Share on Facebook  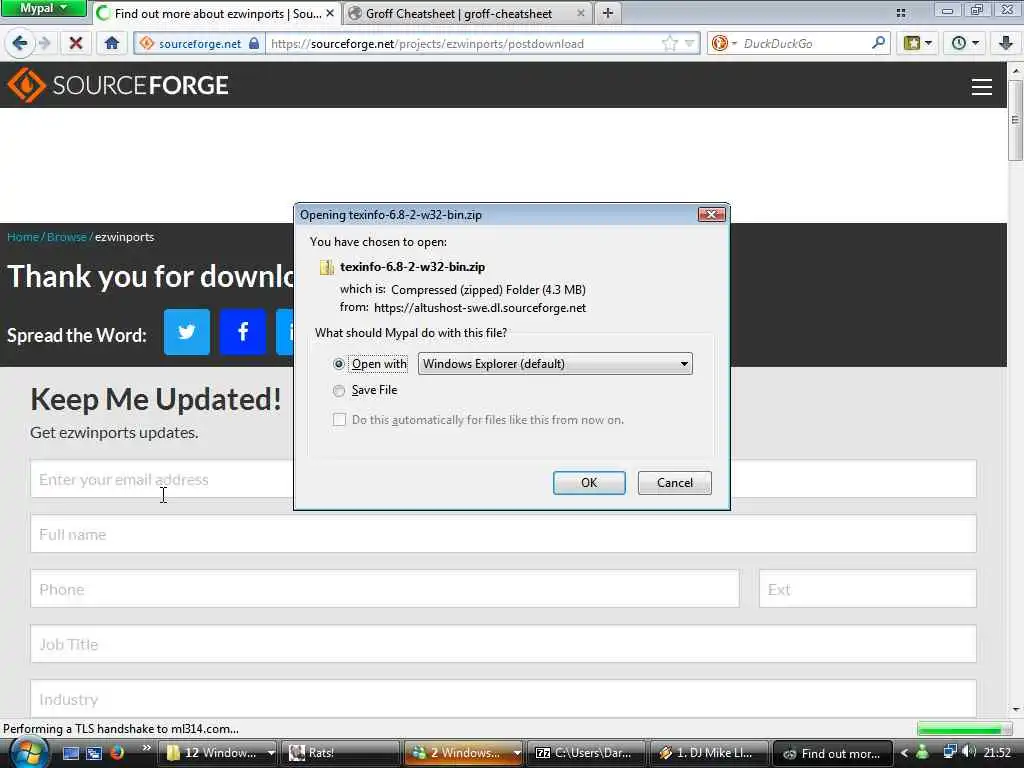click(243, 332)
